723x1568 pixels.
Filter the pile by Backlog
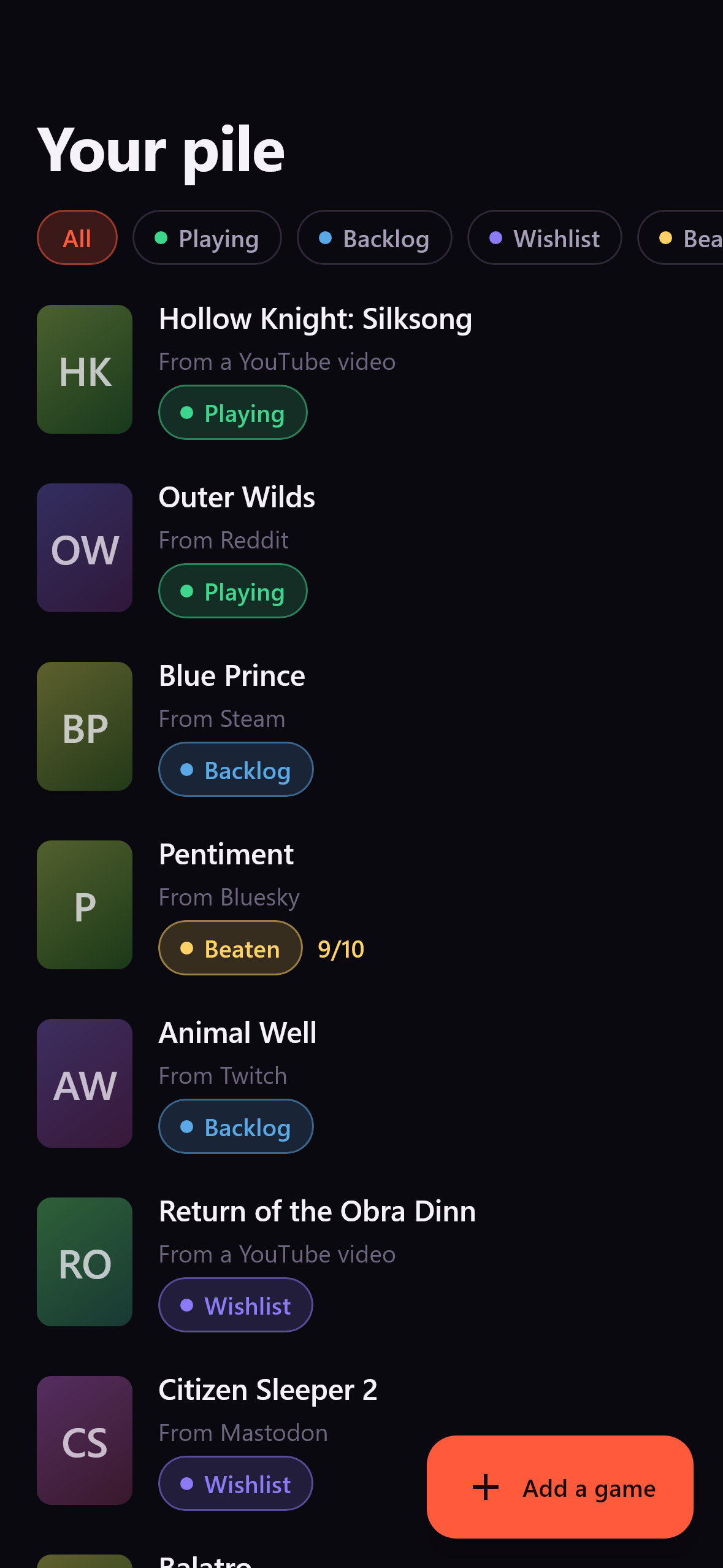pos(375,237)
